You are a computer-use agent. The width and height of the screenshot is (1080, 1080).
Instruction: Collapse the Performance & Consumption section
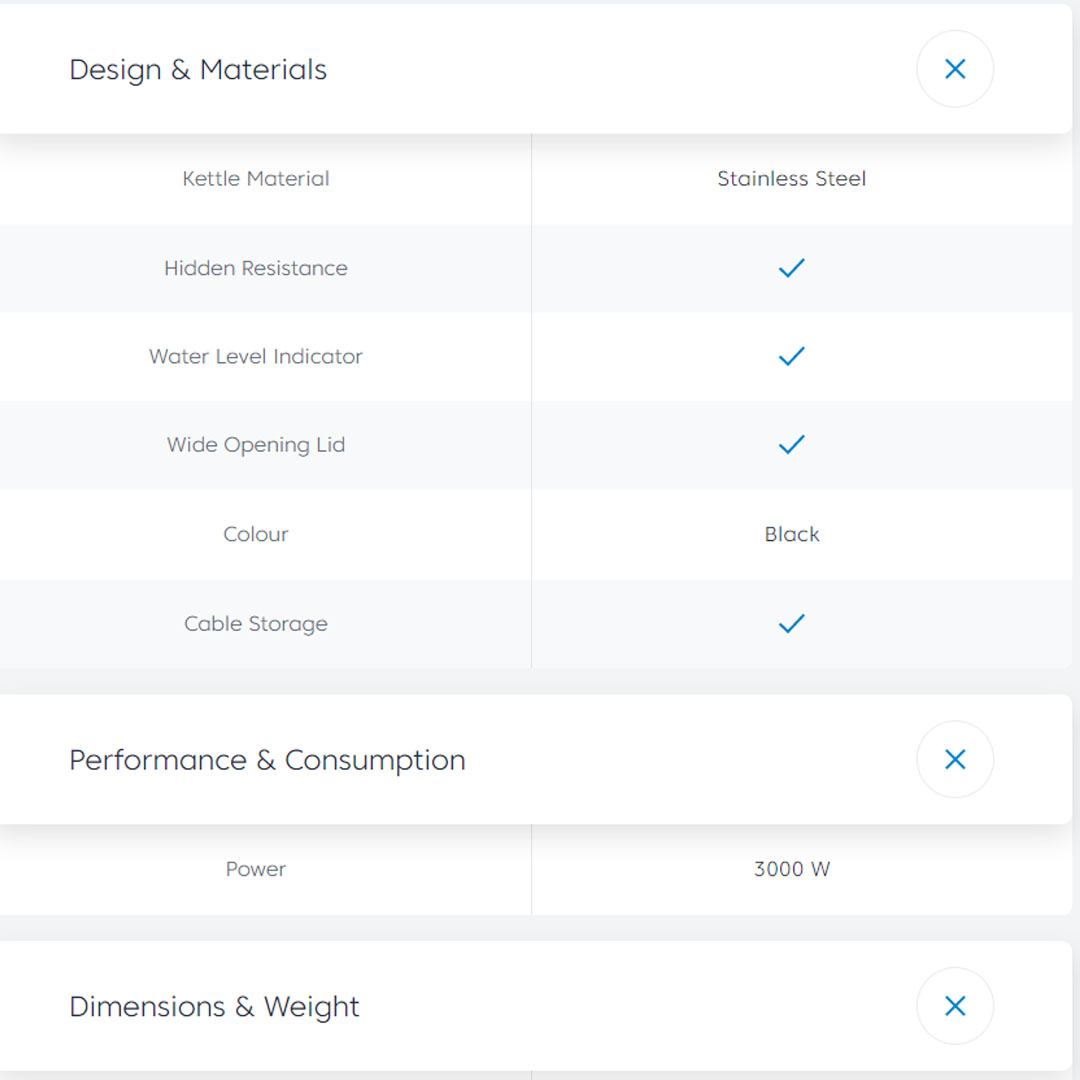click(x=955, y=760)
